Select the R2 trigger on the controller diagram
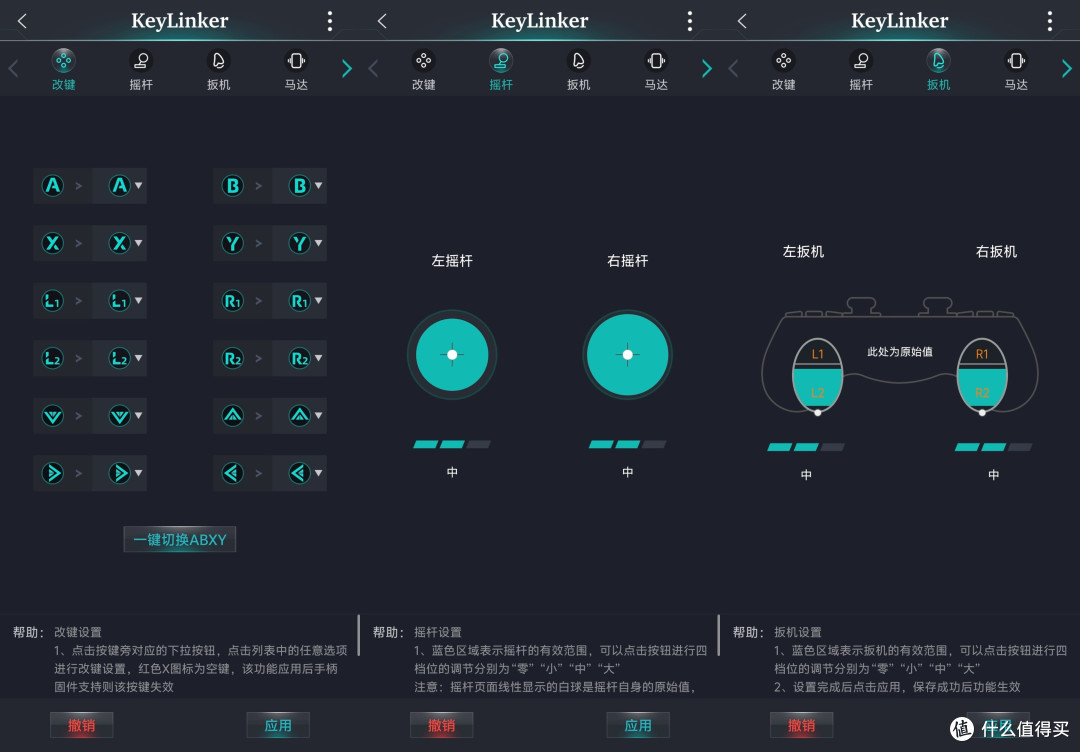This screenshot has width=1080, height=752. click(x=982, y=390)
